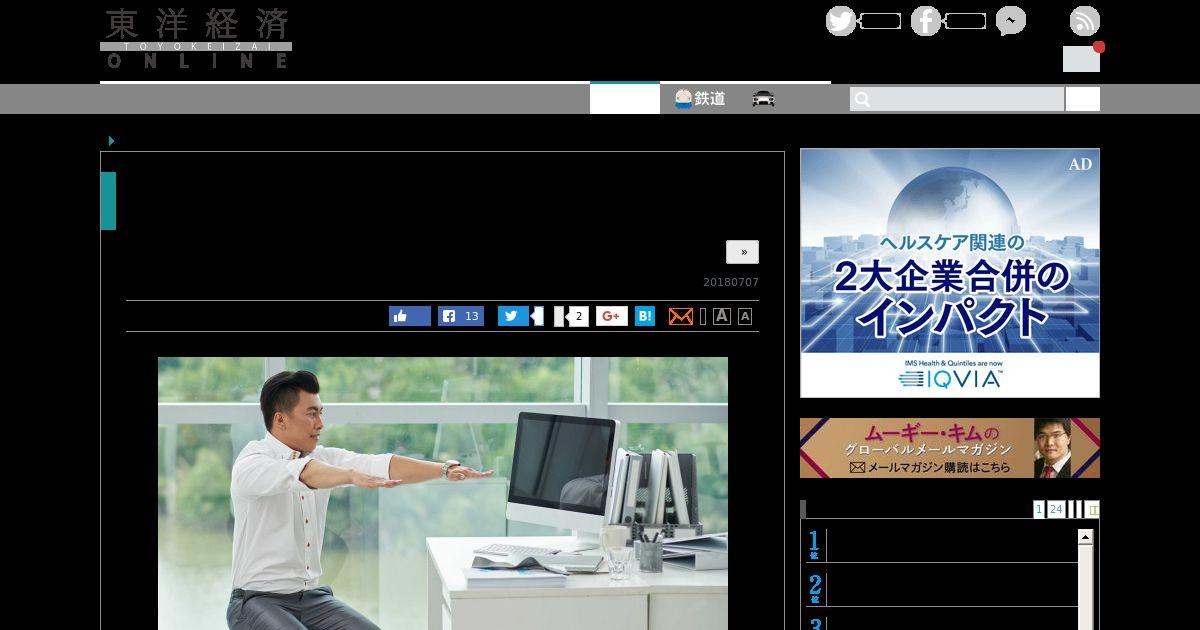Email the article via envelope icon
Screen dimensions: 1200x630
(681, 316)
